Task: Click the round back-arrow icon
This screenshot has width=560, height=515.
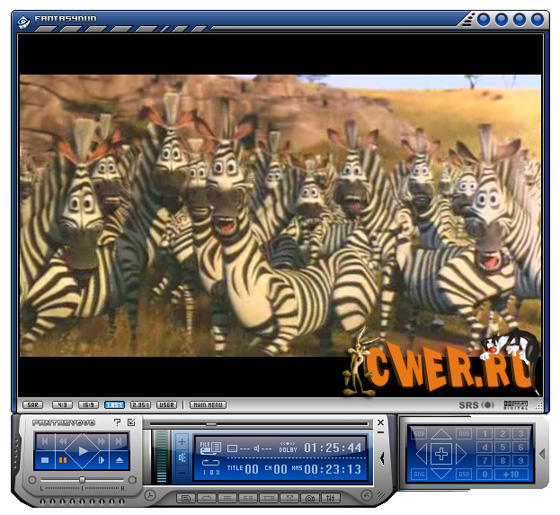Action: click(x=366, y=495)
